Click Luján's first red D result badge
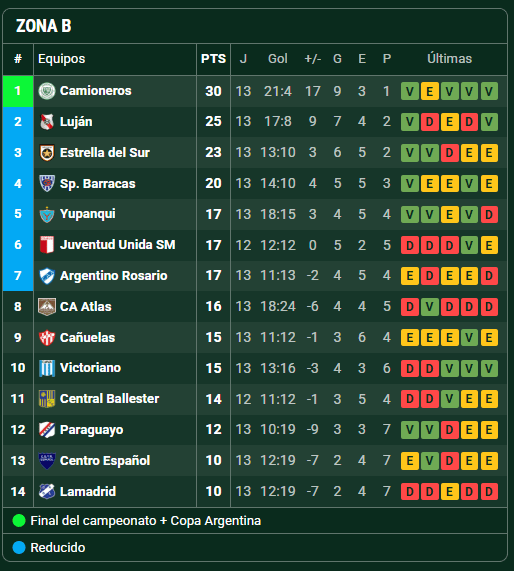Viewport: 514px width, 571px height. (x=429, y=122)
